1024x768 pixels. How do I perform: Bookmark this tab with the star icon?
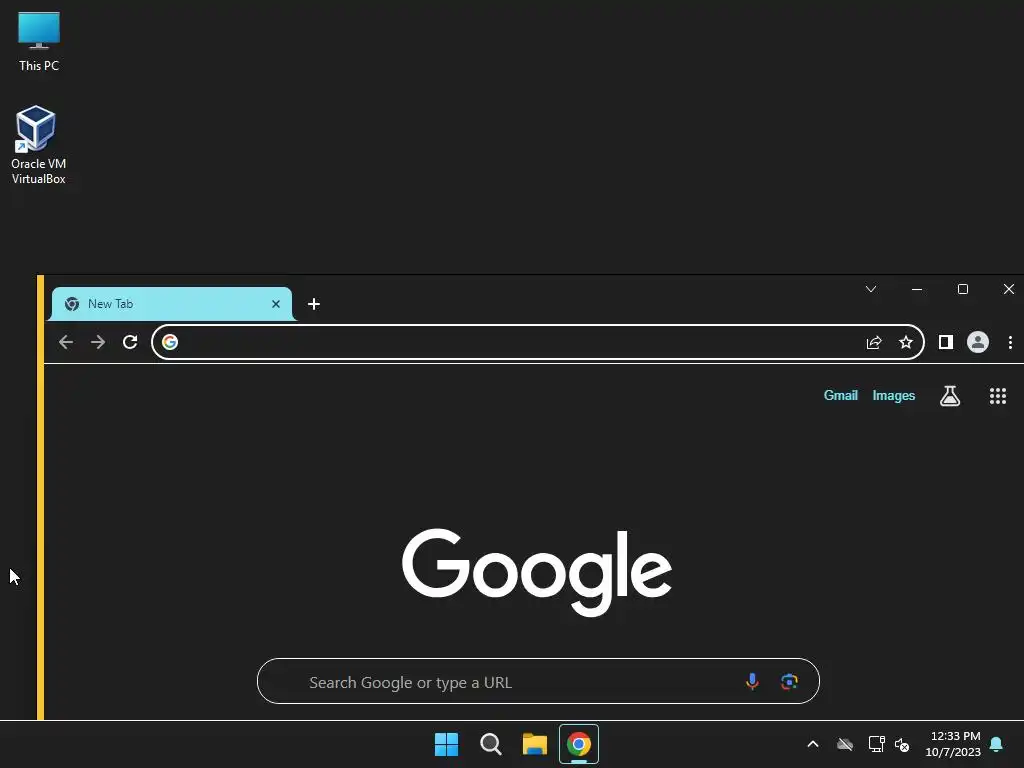point(906,342)
